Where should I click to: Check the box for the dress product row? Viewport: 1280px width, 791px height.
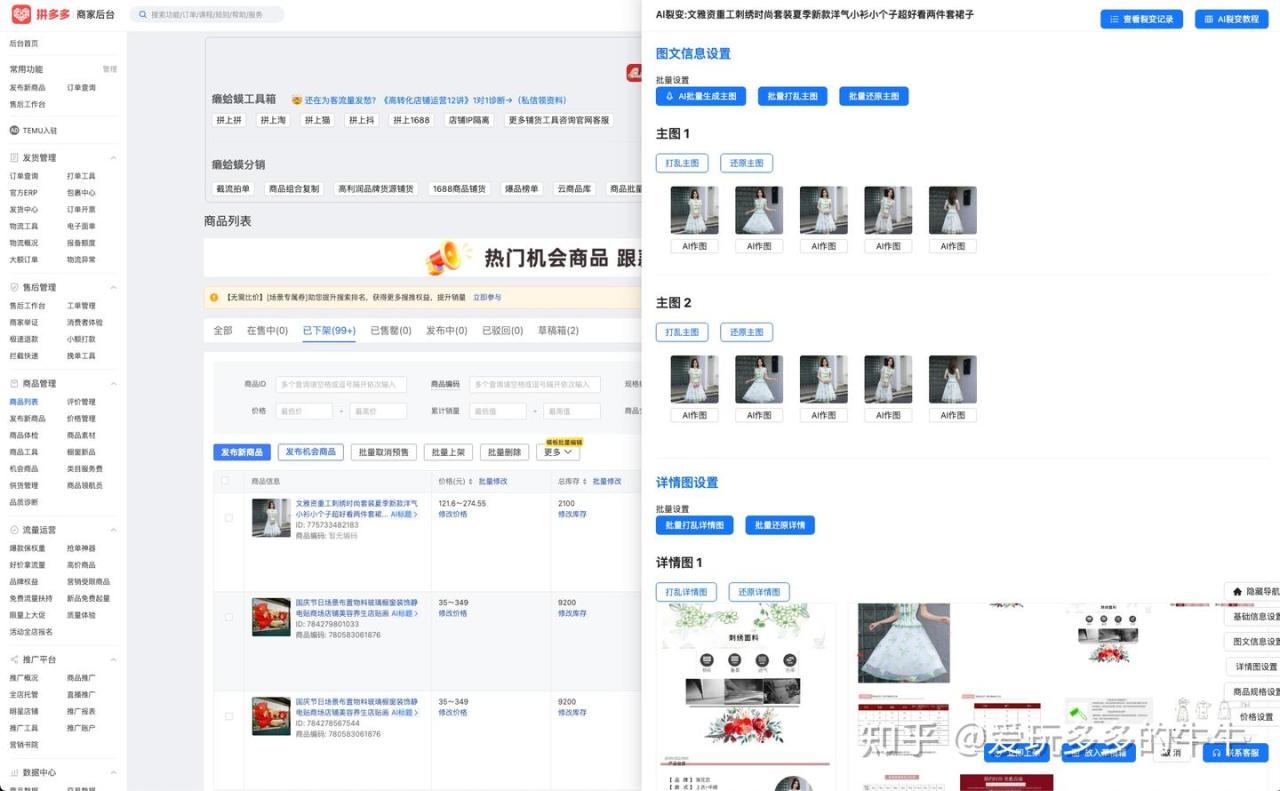tap(229, 518)
